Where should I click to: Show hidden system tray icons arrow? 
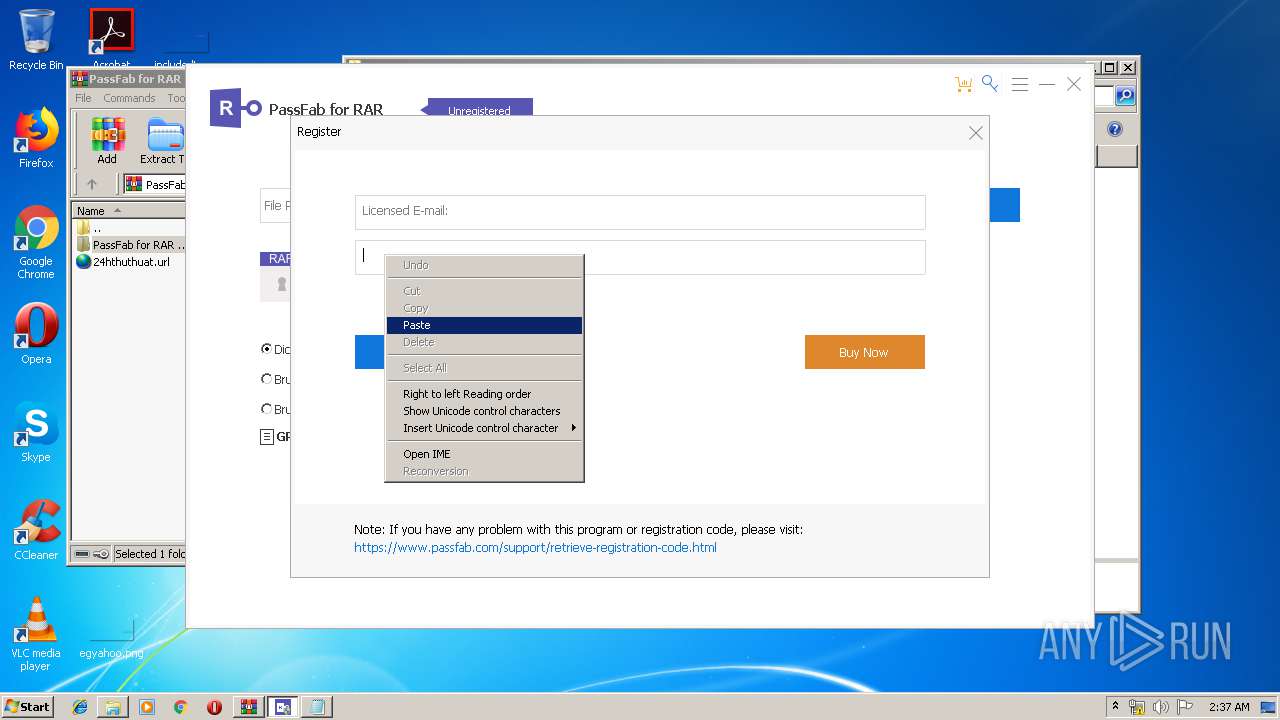pos(1115,707)
